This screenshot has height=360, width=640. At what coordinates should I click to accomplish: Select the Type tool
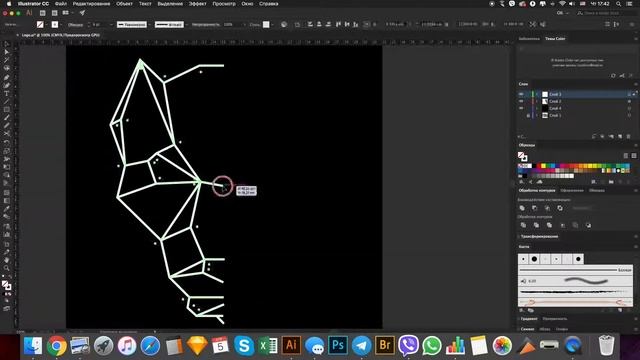(7, 93)
